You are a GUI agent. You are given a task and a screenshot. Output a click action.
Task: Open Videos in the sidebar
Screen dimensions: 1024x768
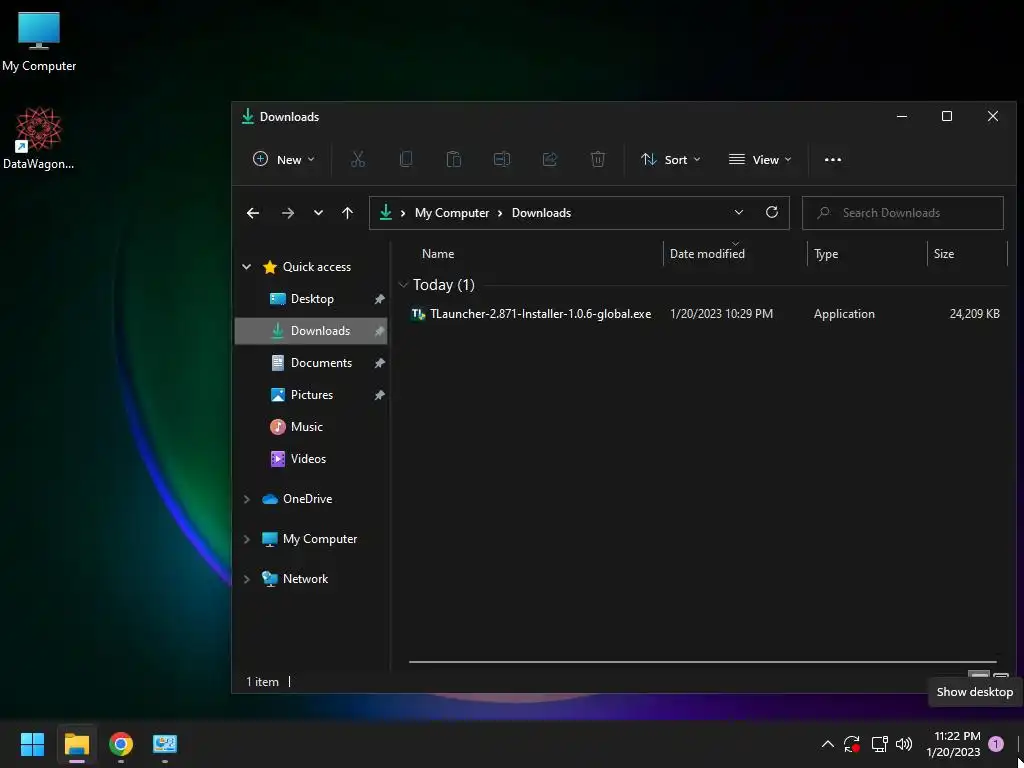pos(308,459)
